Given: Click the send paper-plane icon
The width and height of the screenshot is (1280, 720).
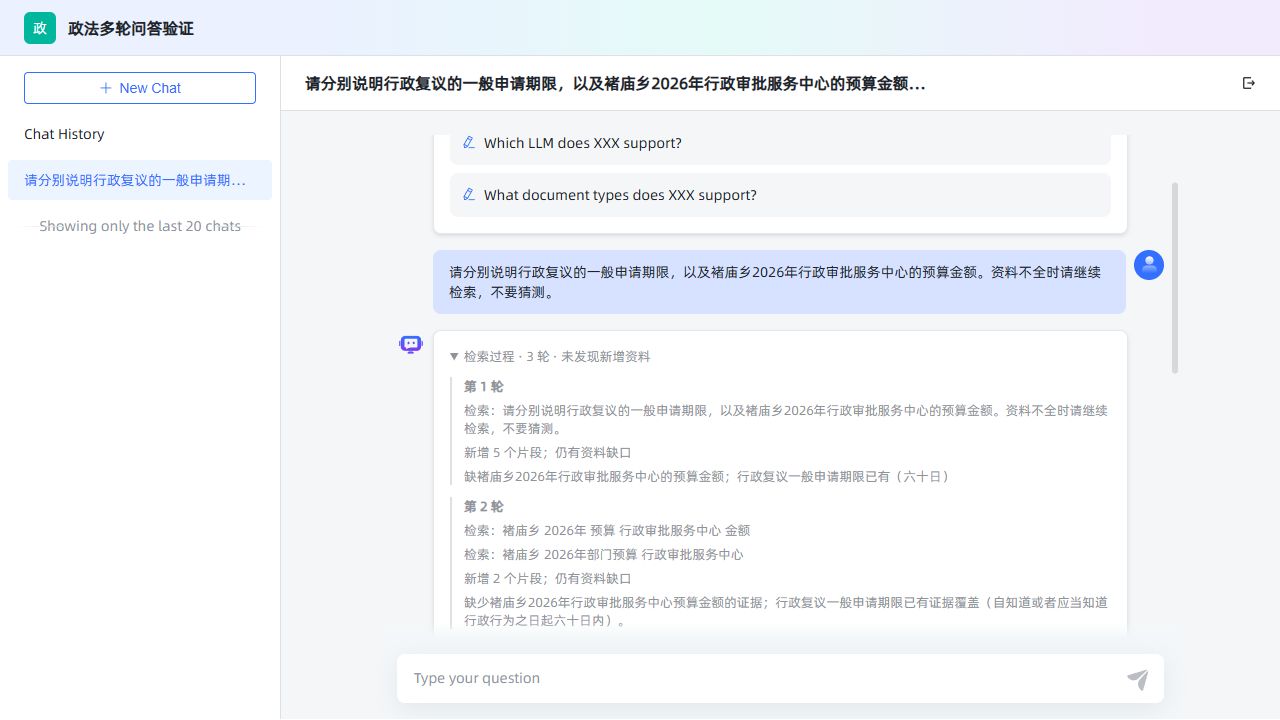Looking at the screenshot, I should [x=1137, y=679].
